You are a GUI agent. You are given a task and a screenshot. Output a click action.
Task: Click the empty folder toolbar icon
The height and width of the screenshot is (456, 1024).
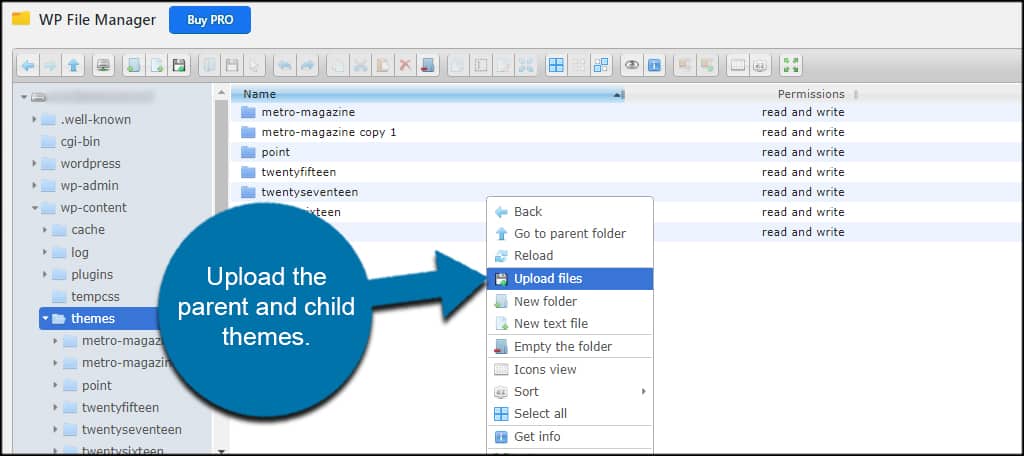pos(428,65)
